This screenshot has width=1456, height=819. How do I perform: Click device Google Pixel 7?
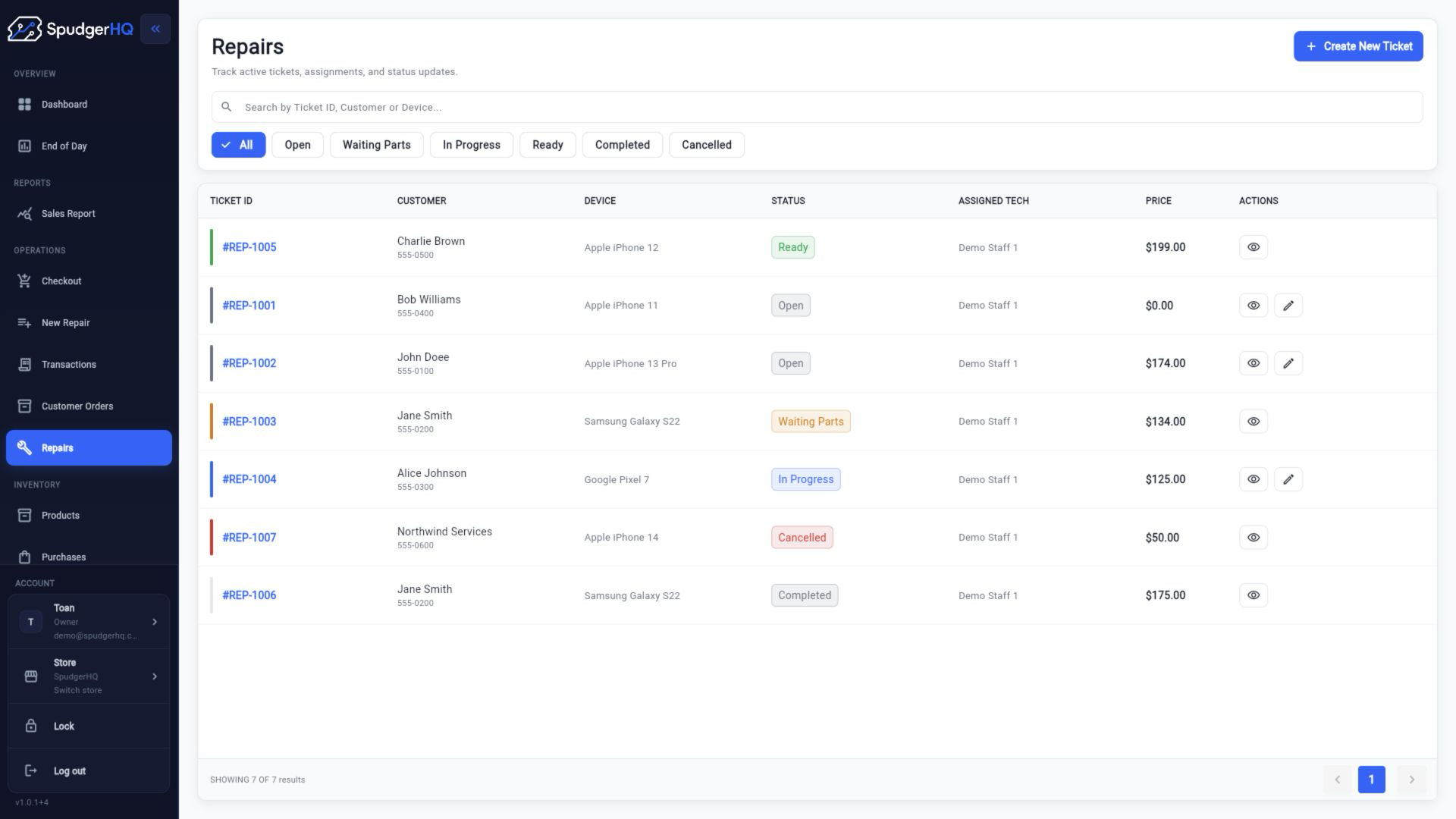pos(617,480)
